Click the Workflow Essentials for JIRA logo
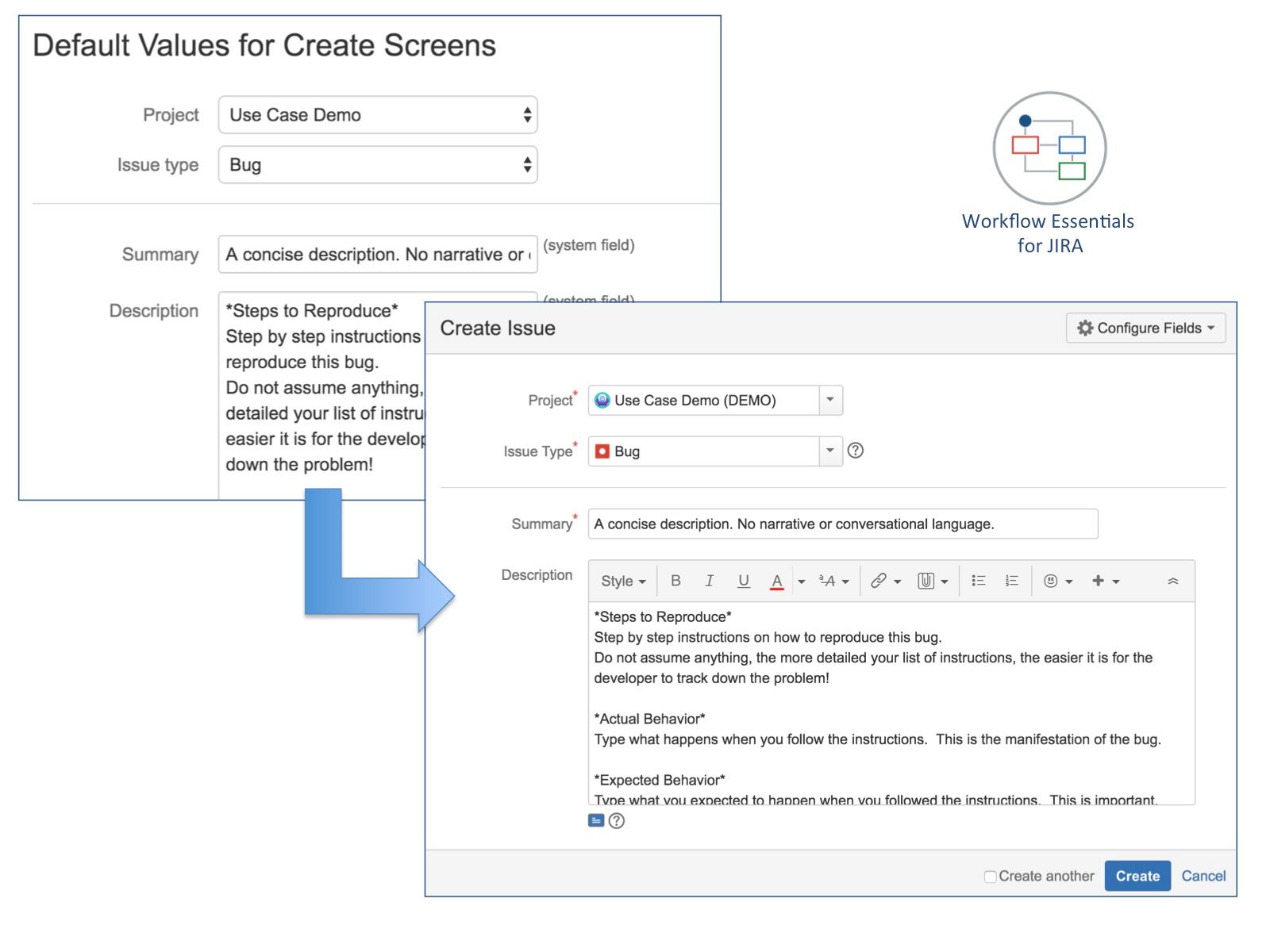Screen dimensions: 1270x952 tap(1049, 148)
